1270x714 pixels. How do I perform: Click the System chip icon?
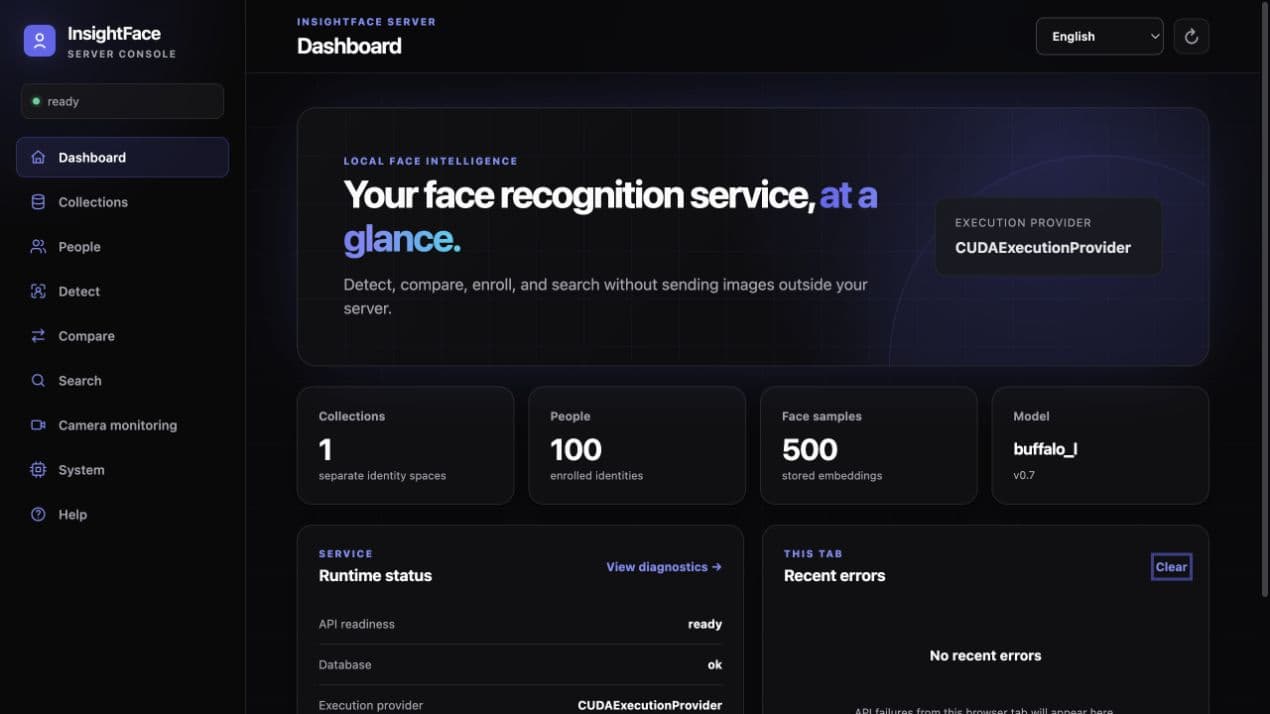pos(38,470)
